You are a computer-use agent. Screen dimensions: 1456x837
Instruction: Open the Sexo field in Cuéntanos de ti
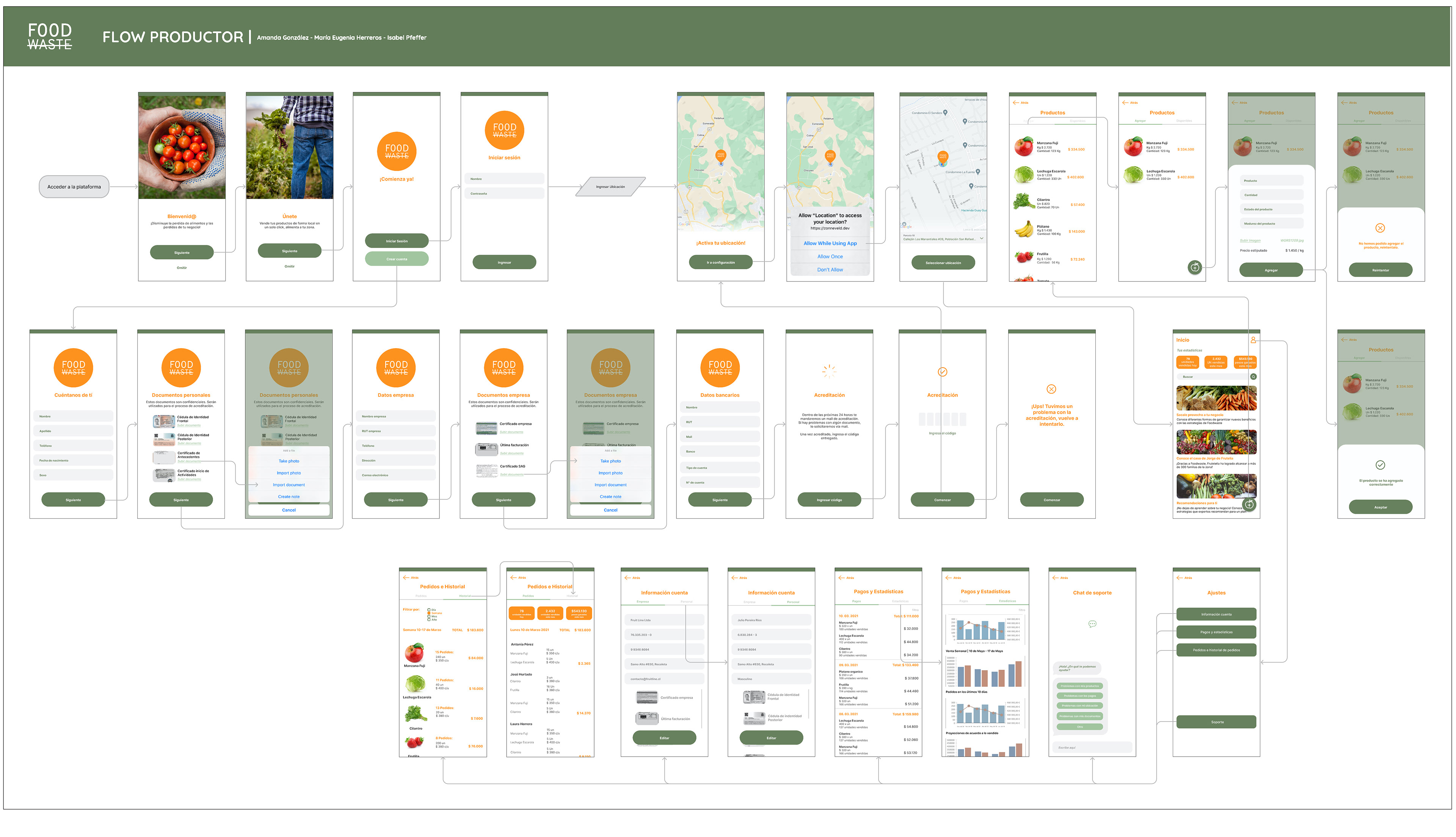coord(73,476)
